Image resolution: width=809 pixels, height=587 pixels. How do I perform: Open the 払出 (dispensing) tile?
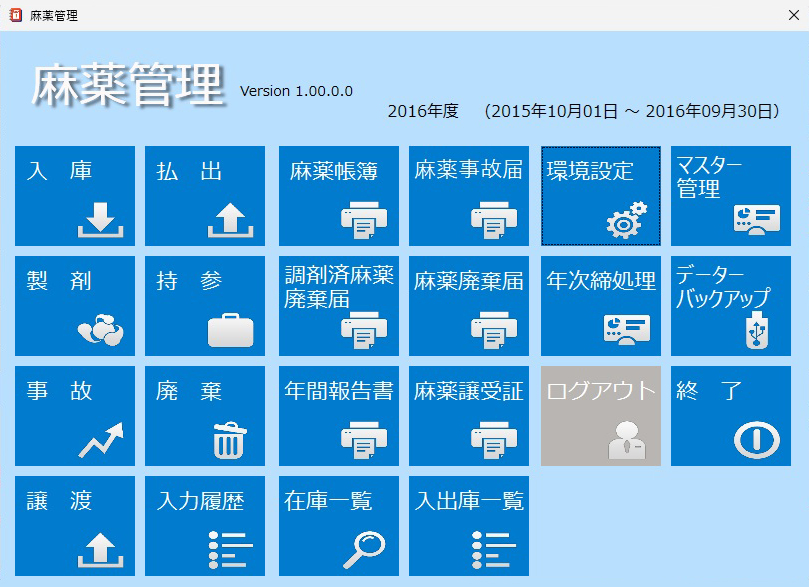pyautogui.click(x=205, y=196)
